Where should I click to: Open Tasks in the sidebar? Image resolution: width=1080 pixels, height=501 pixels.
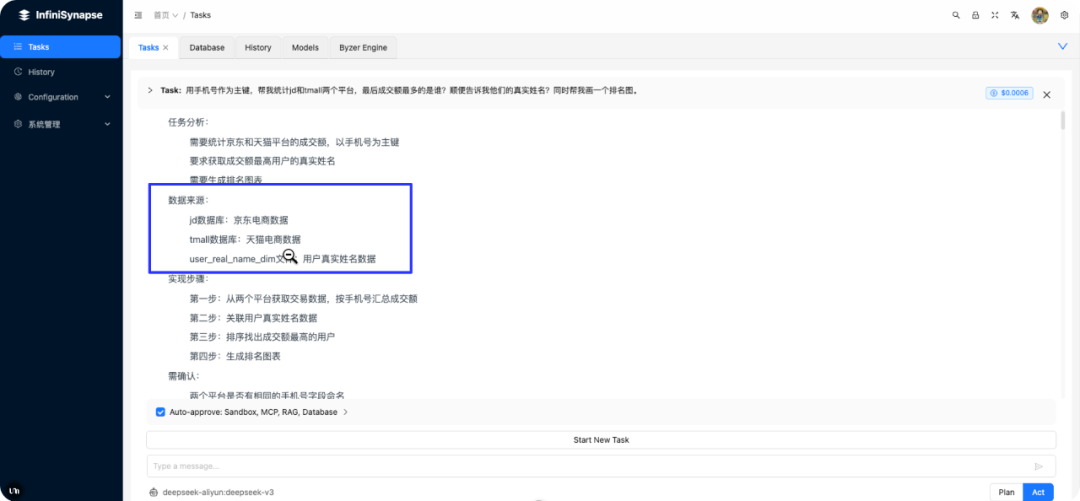pos(61,47)
